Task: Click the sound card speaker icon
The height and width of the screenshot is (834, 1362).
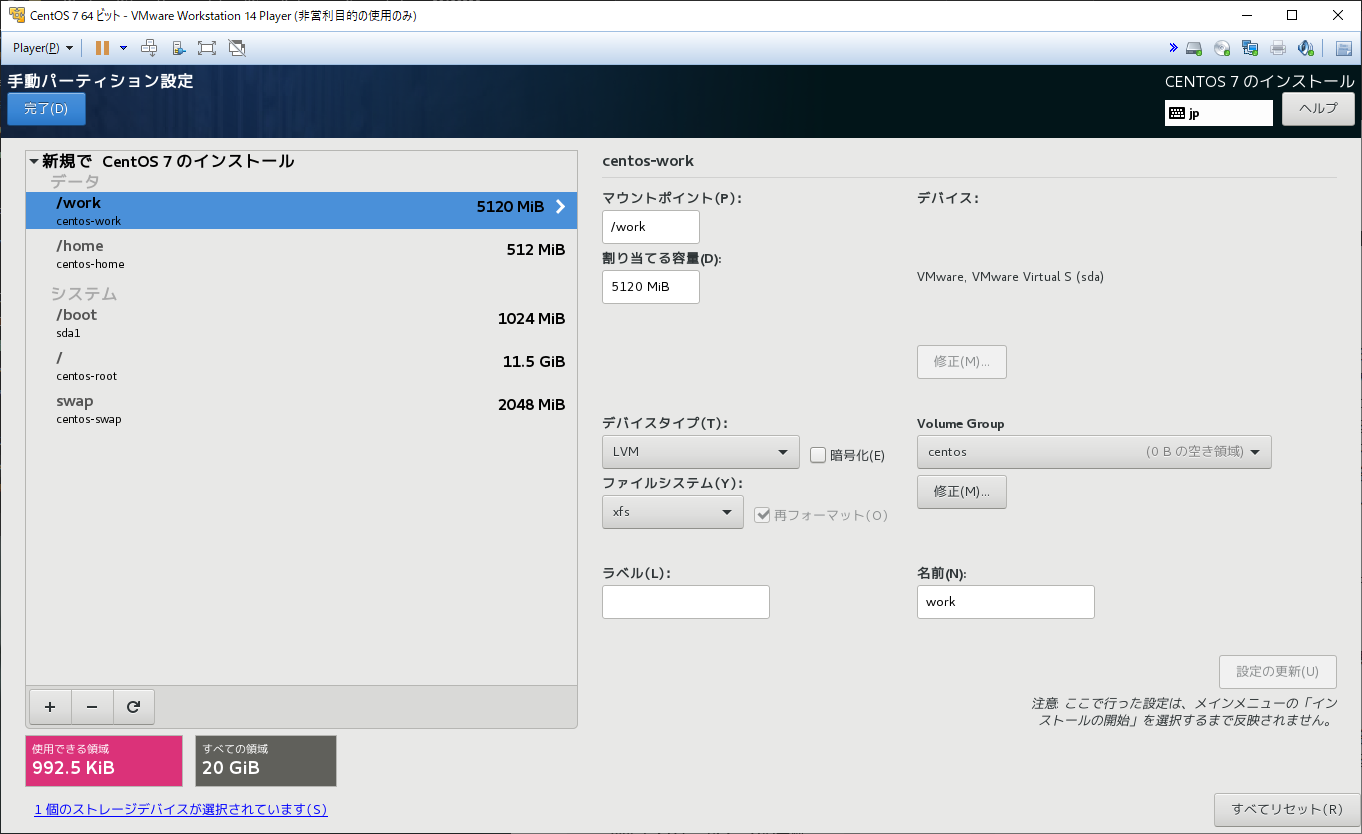Action: 1306,48
